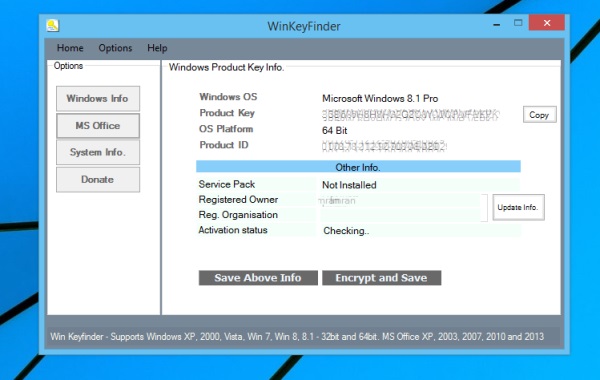Click the Not Installed service pack value
Screen dimensions: 600x380
(349, 185)
